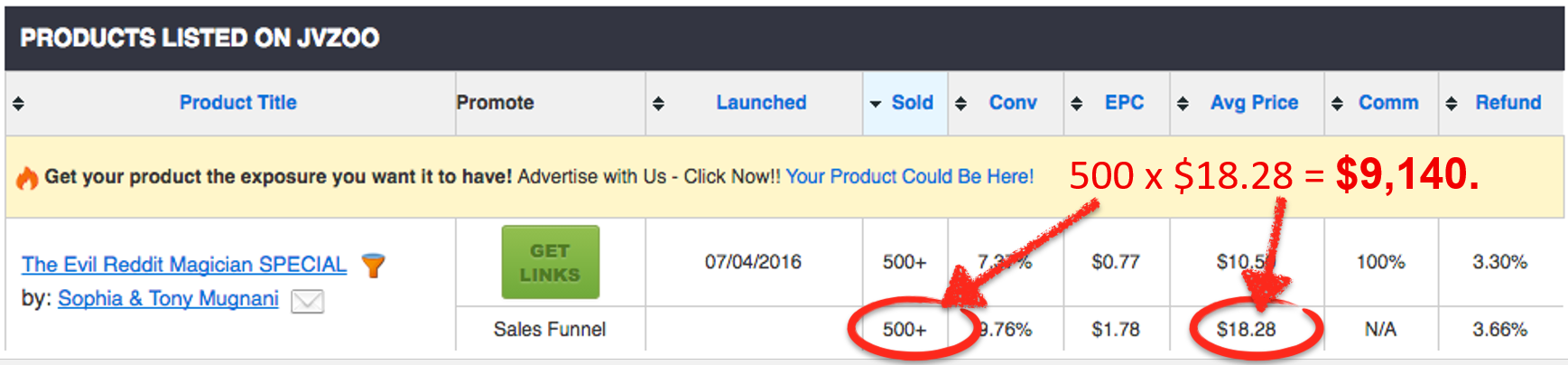The height and width of the screenshot is (365, 1568).
Task: Click the Refund column header link
Action: click(x=1508, y=103)
